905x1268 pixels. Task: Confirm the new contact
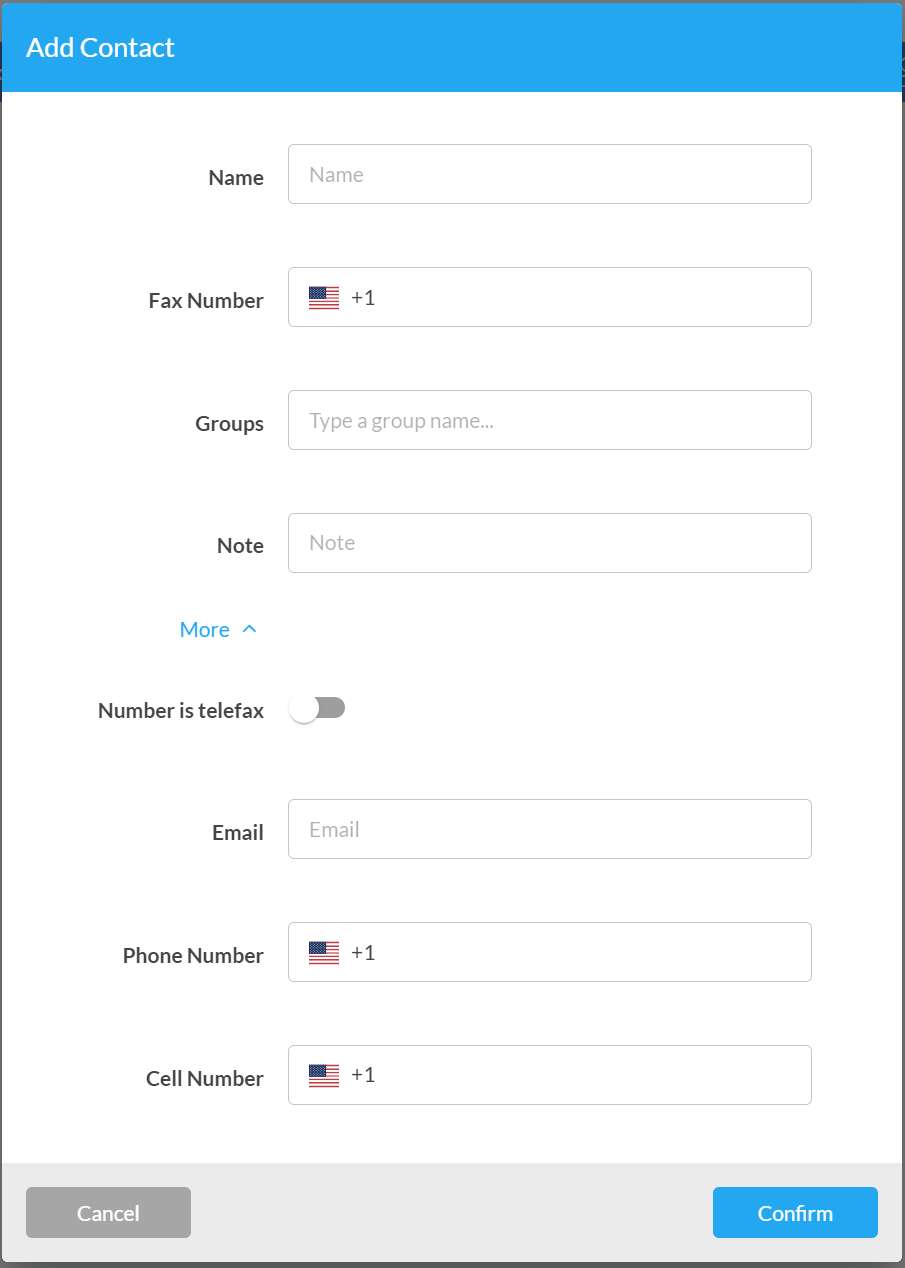795,1213
